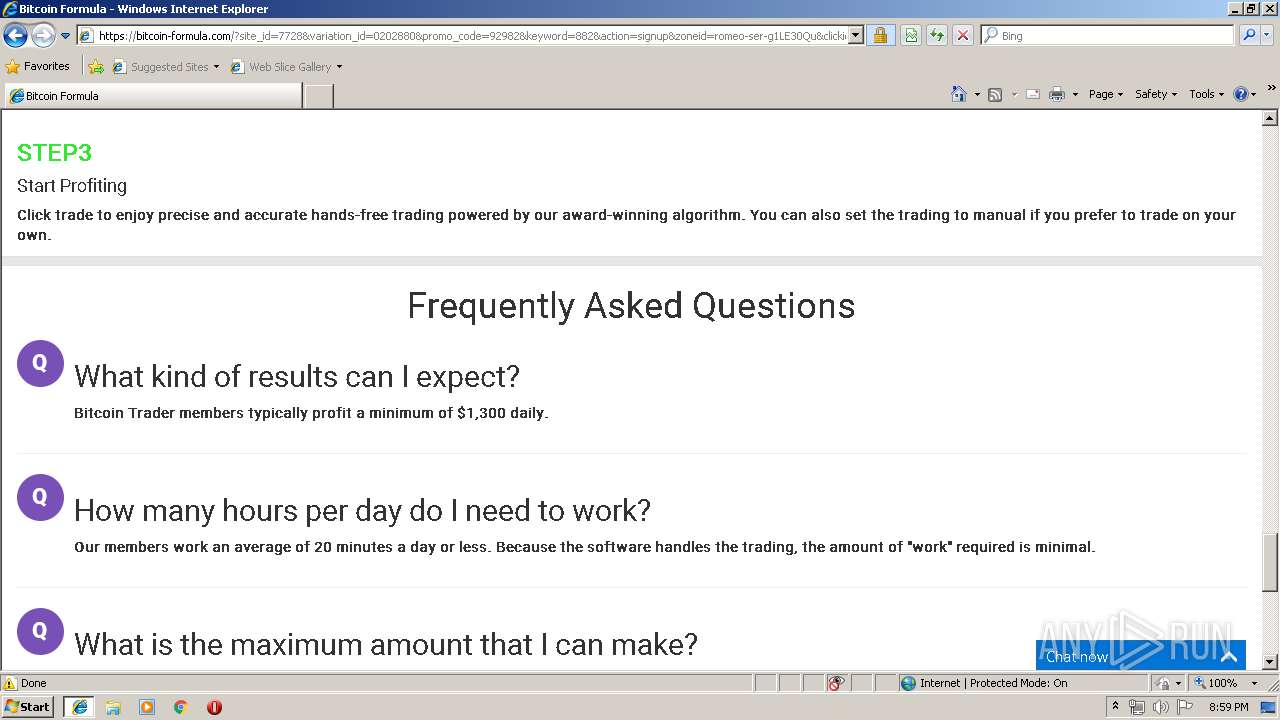This screenshot has width=1280, height=720.
Task: Open the Chat now widget
Action: [1141, 655]
